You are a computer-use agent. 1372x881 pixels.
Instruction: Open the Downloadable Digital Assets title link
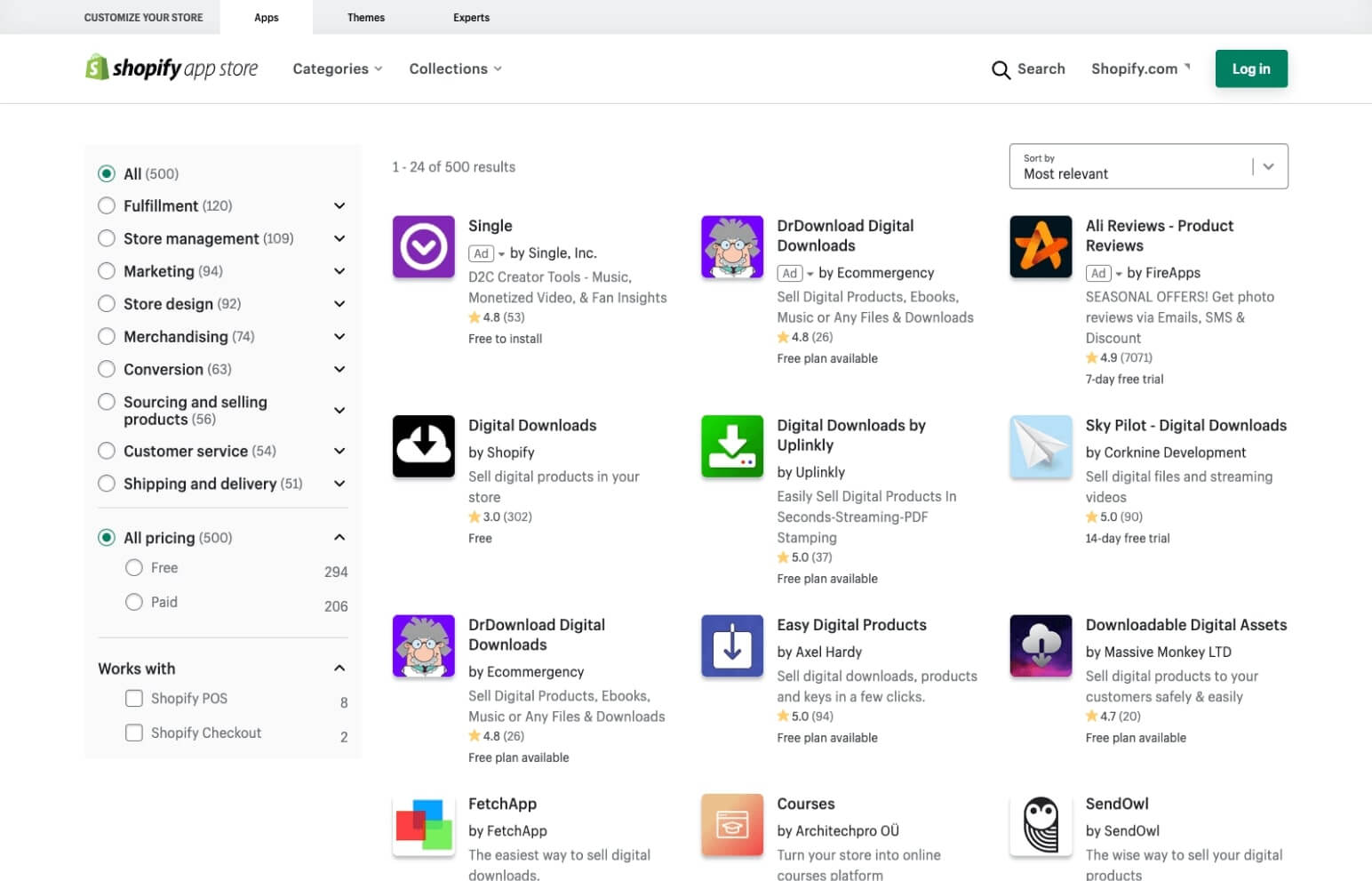pos(1185,625)
